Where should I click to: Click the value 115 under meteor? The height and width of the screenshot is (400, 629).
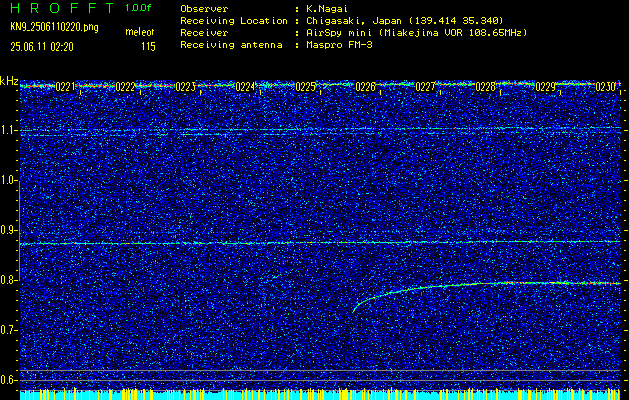pyautogui.click(x=148, y=47)
